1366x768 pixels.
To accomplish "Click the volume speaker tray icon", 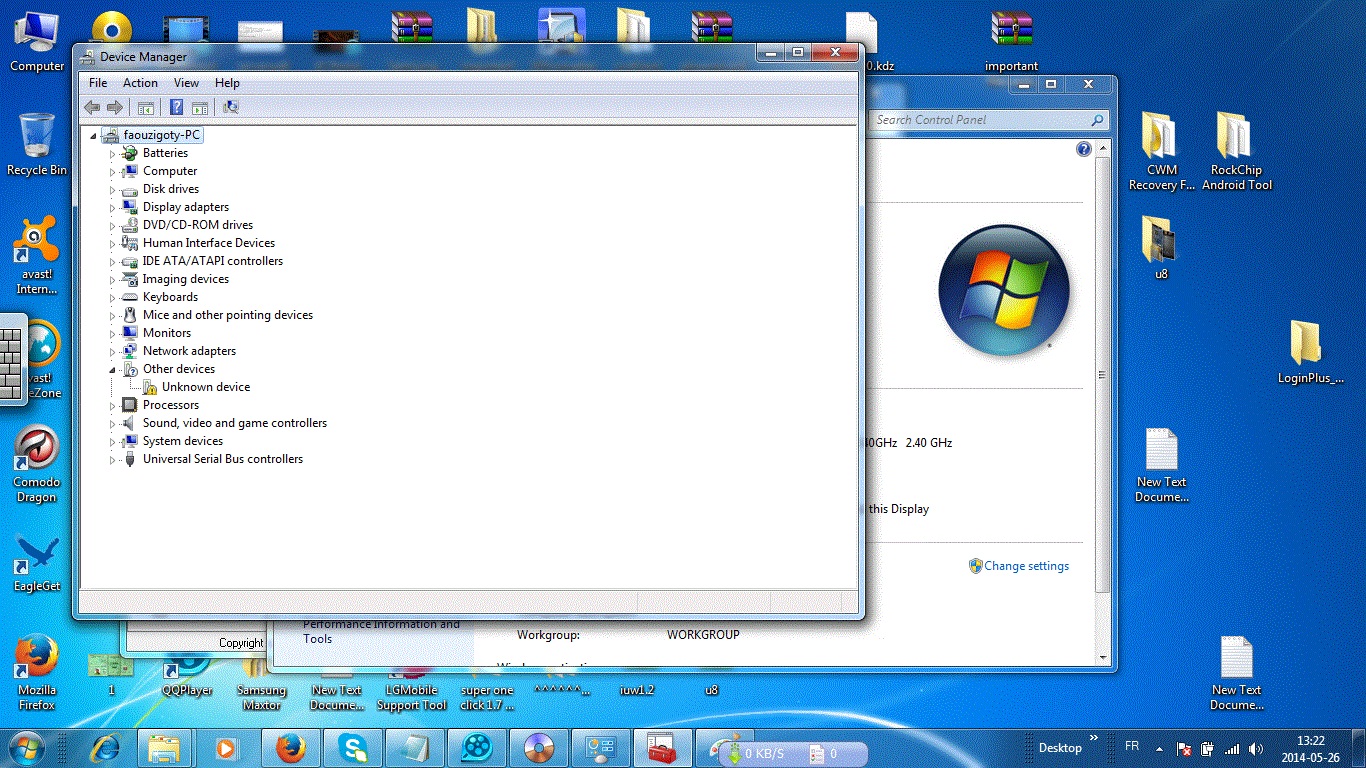I will pyautogui.click(x=1256, y=748).
